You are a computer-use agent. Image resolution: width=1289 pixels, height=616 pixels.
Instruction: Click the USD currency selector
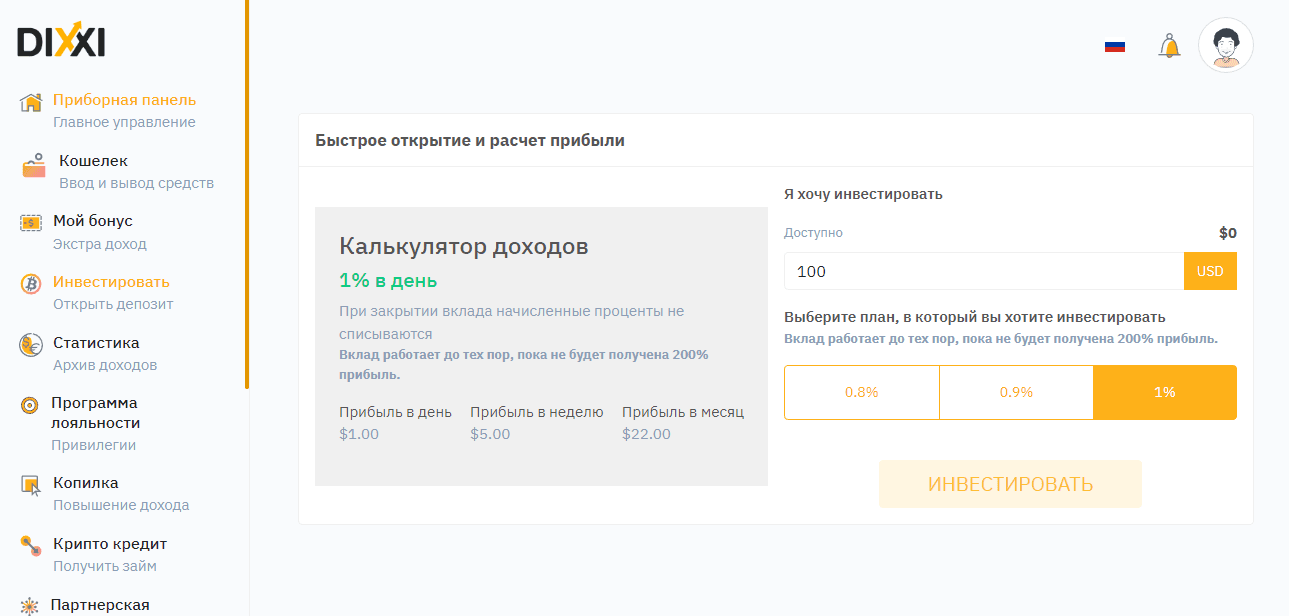[x=1210, y=270]
